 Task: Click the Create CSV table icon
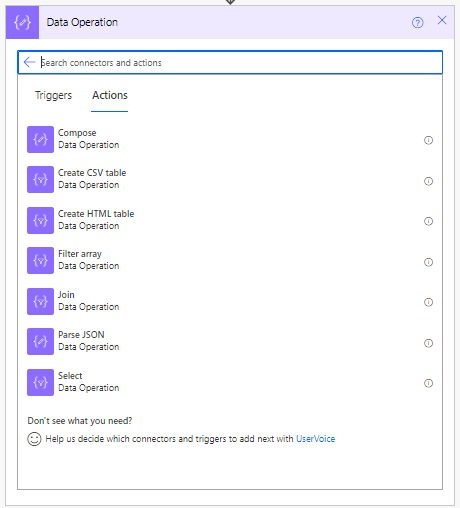(40, 179)
